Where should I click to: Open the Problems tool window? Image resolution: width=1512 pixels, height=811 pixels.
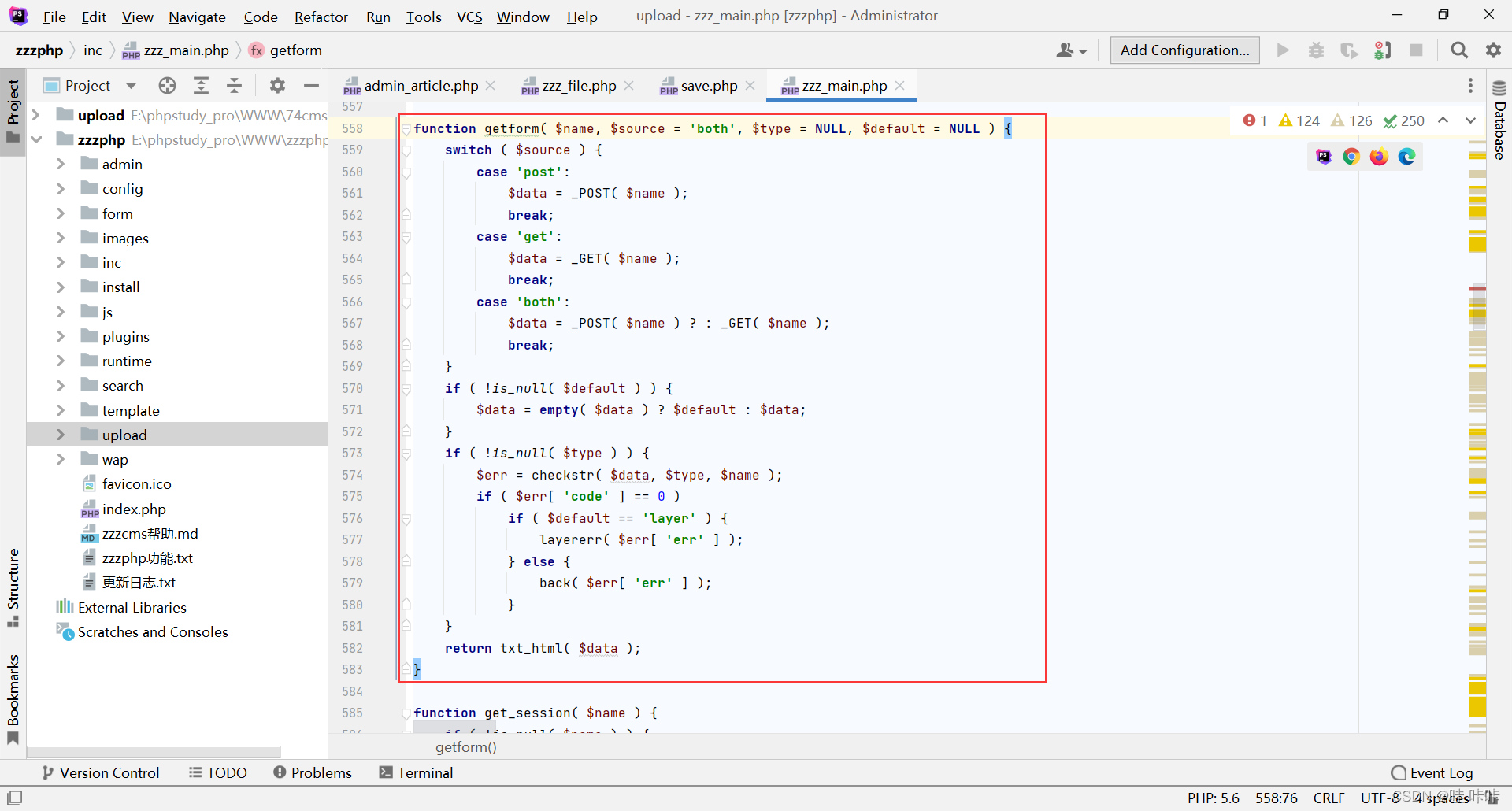[313, 772]
